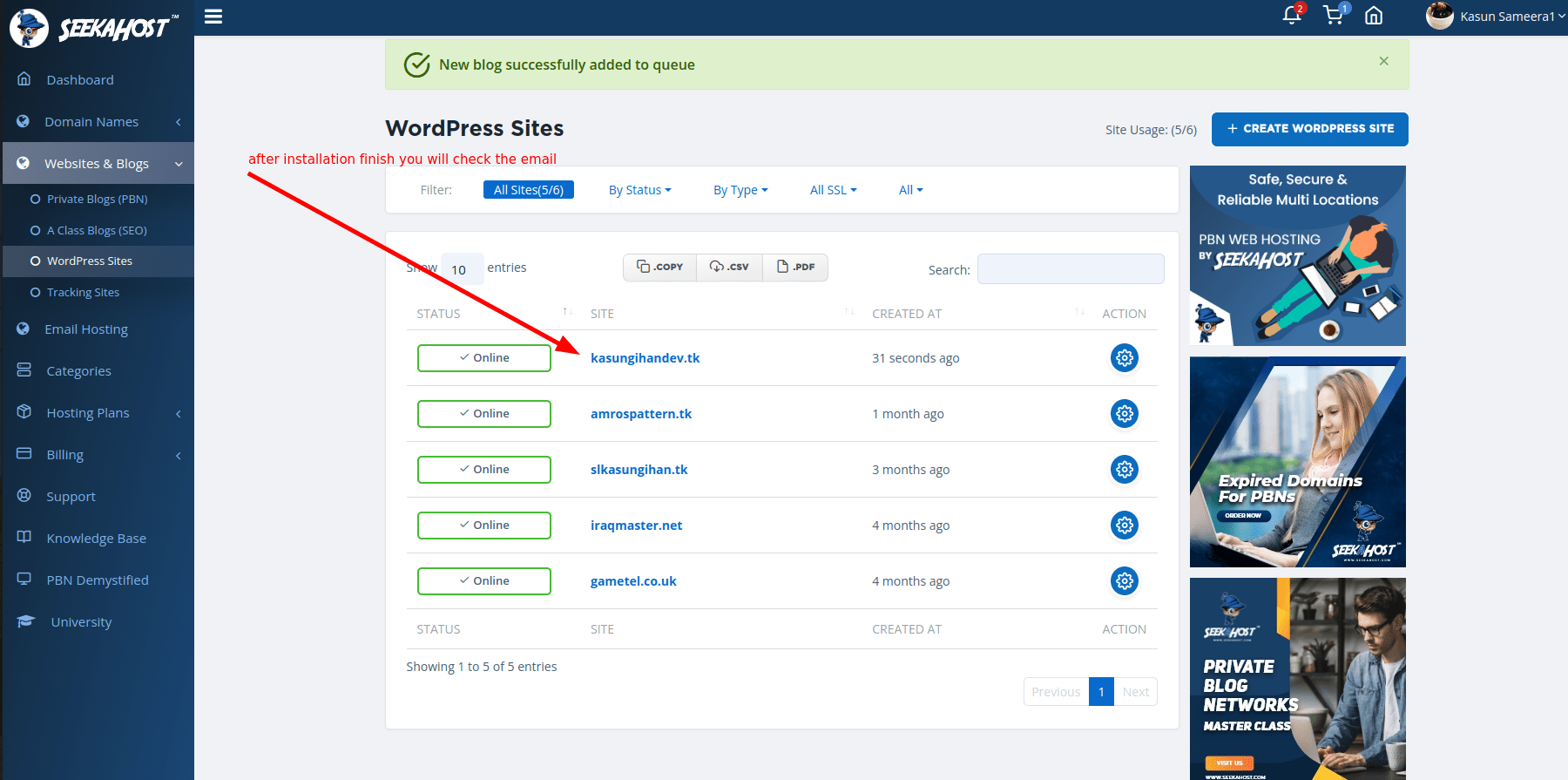Image resolution: width=1568 pixels, height=780 pixels.
Task: Open Expired Domains For PBNs banner
Action: pyautogui.click(x=1298, y=462)
